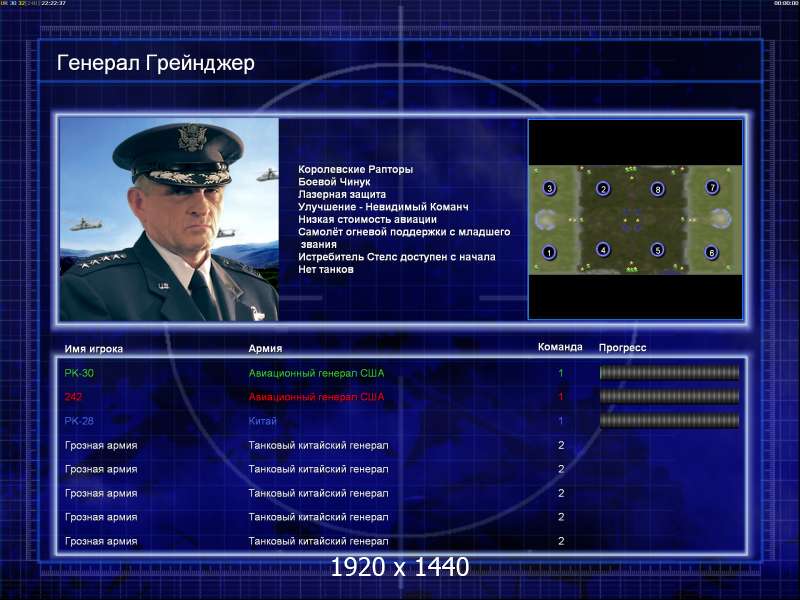Click the 'Имя игрока' column header

click(x=94, y=349)
